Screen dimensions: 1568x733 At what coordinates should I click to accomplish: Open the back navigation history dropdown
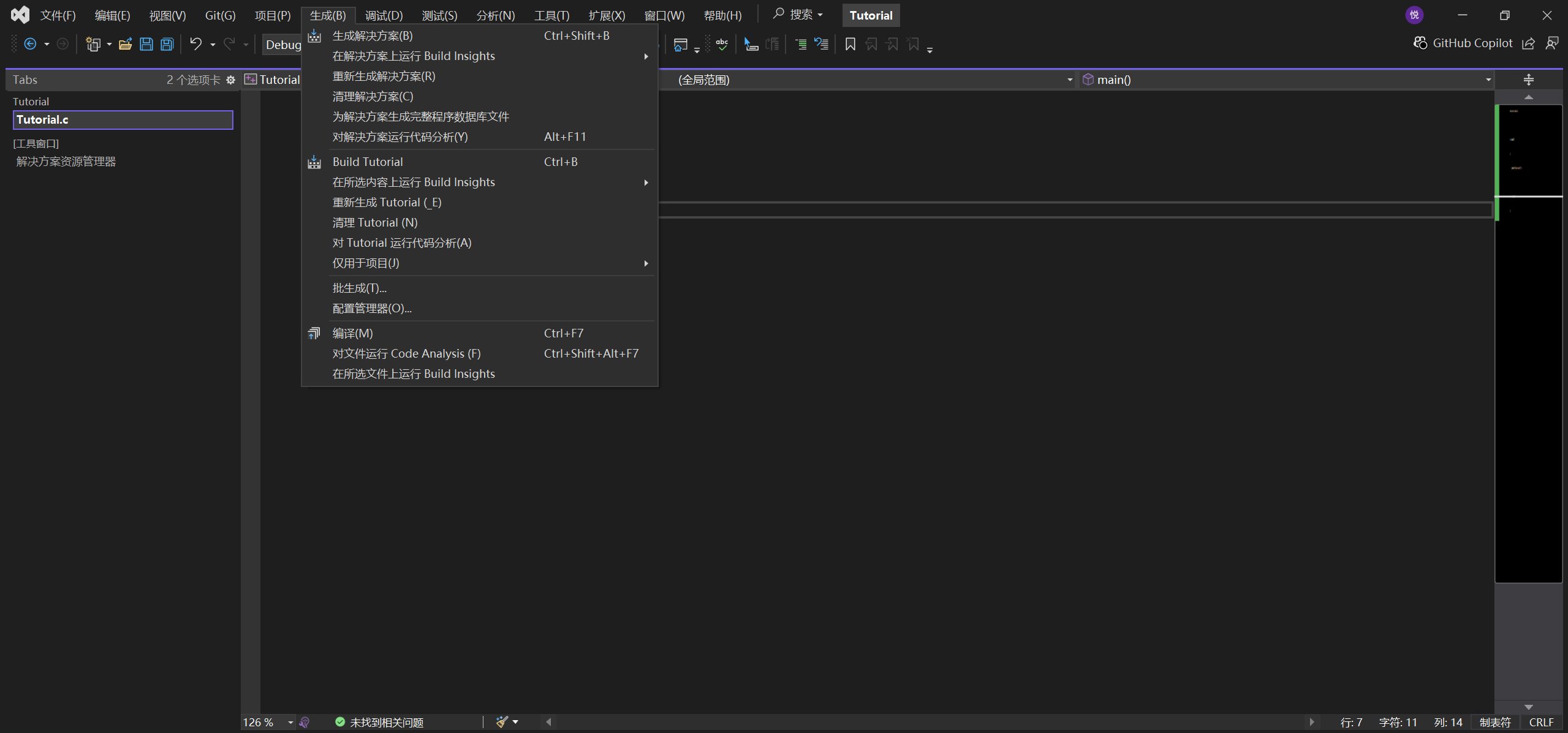pos(47,45)
